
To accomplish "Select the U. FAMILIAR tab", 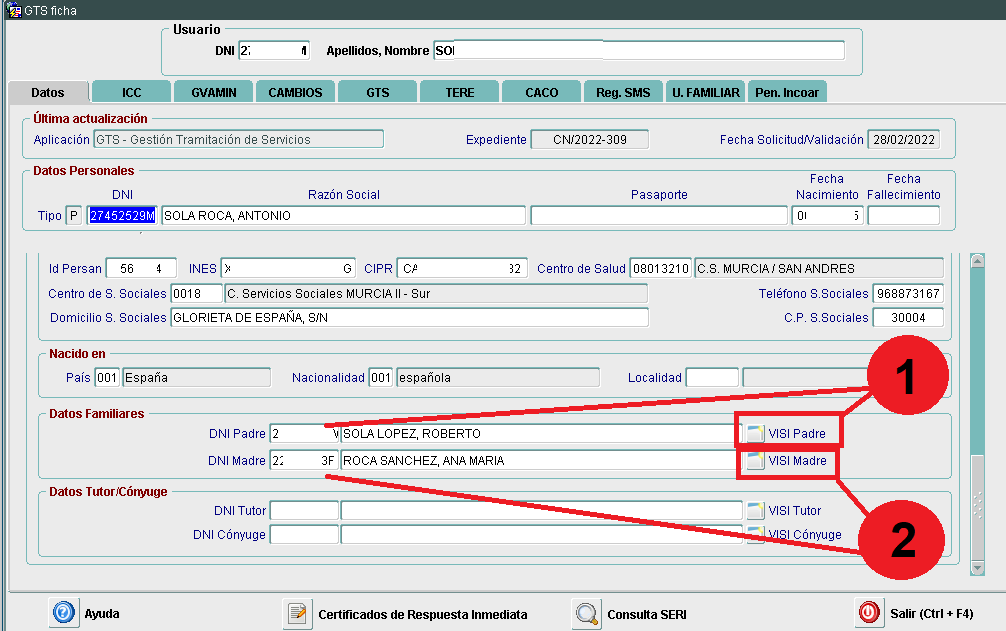I will (x=706, y=92).
